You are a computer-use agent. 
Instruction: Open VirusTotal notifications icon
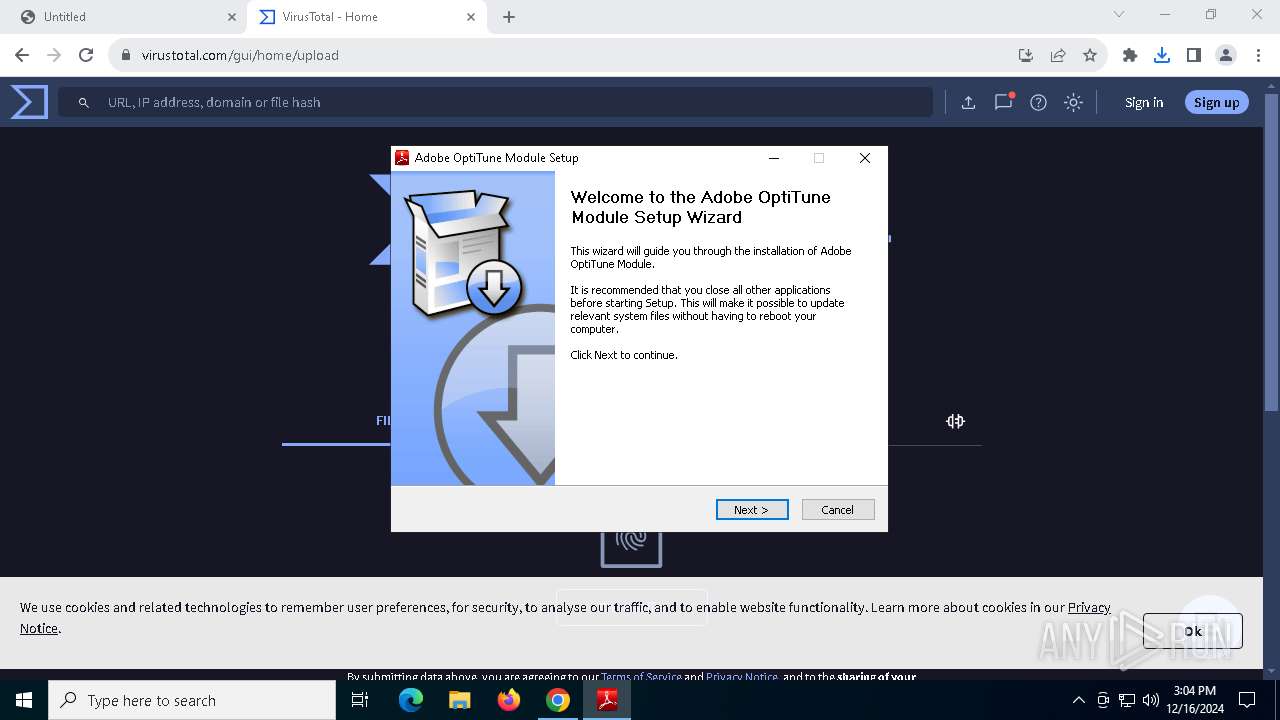pos(1003,102)
